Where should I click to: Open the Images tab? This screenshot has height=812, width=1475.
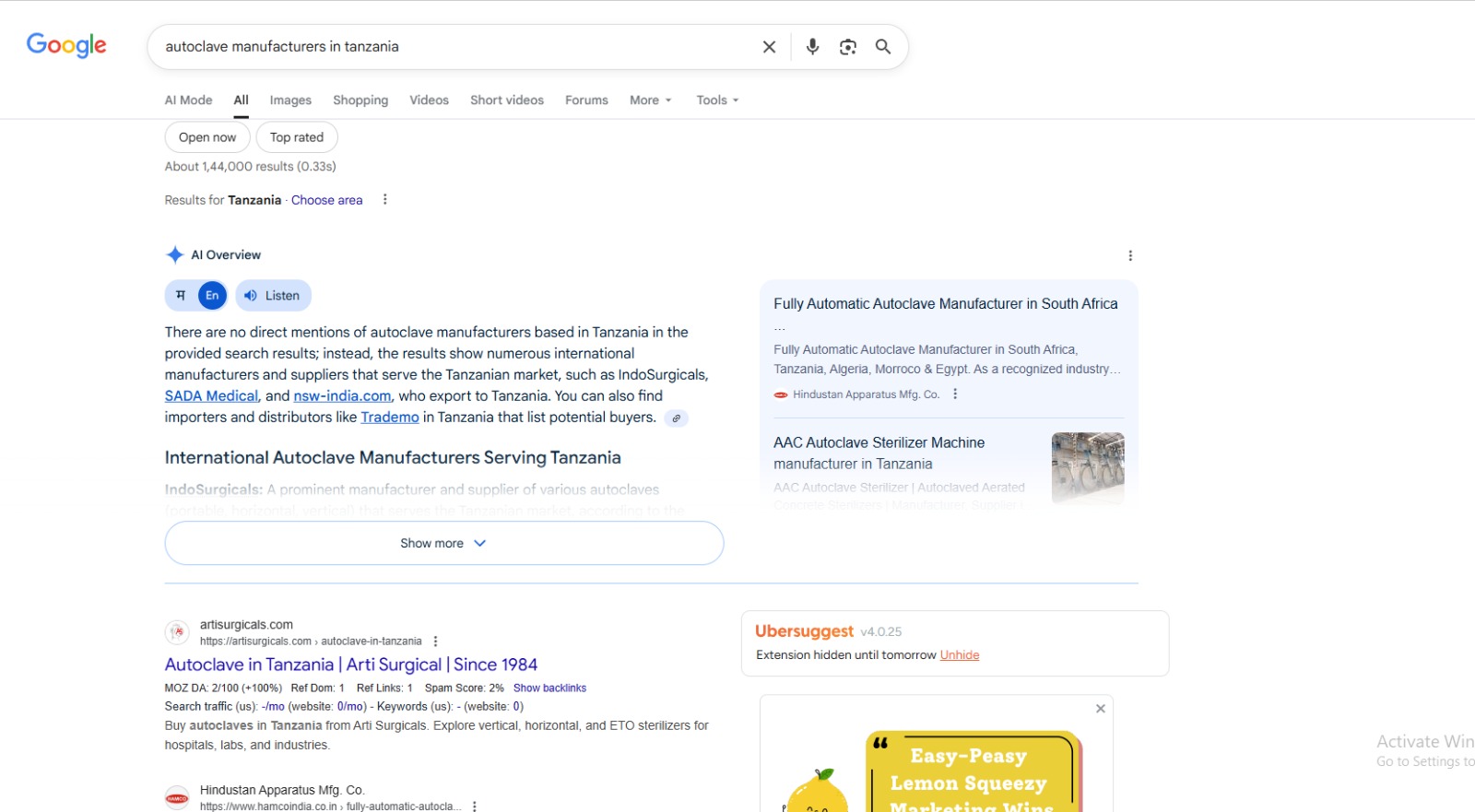point(290,100)
